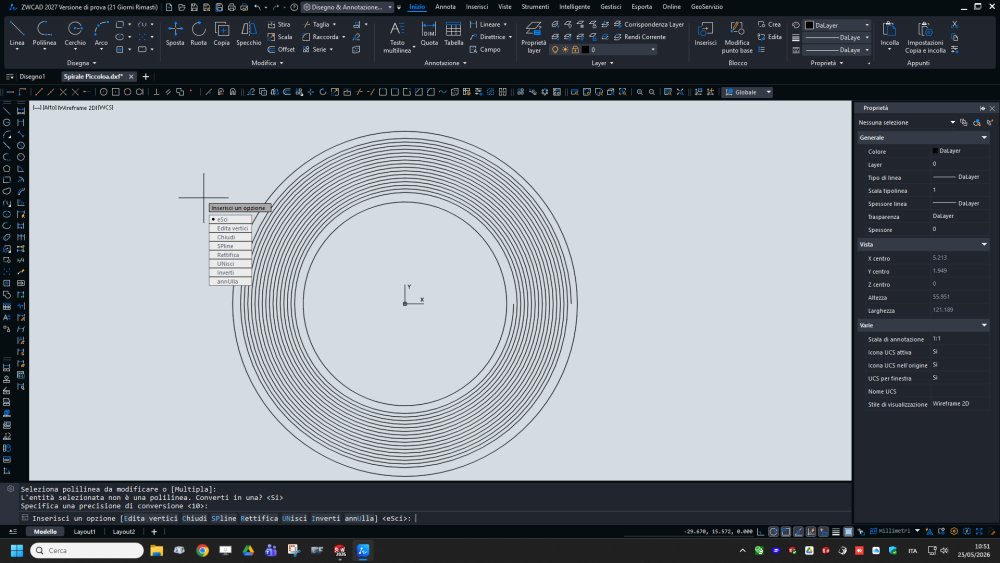Expand the Annotazione panel
This screenshot has height=563, width=1000.
coord(445,63)
